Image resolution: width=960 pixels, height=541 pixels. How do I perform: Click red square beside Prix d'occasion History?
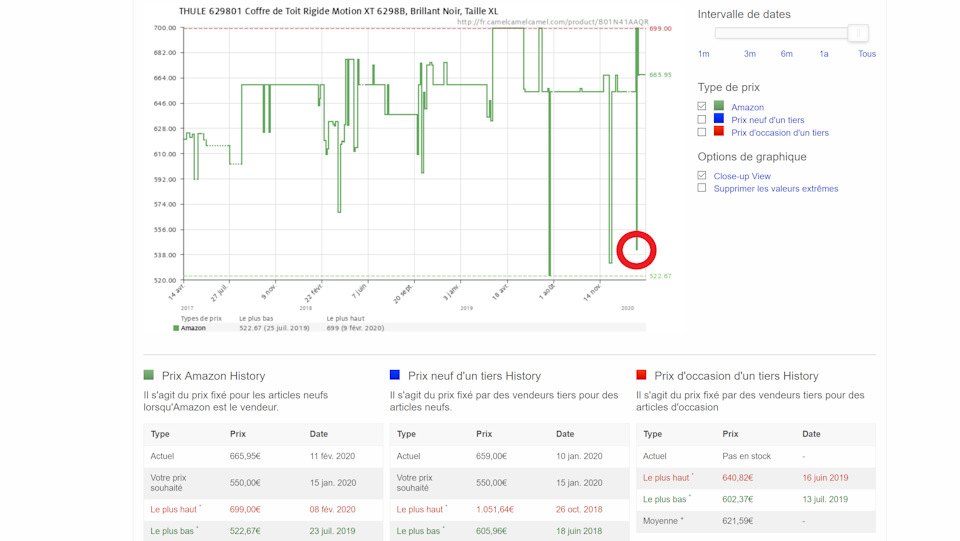tap(641, 375)
